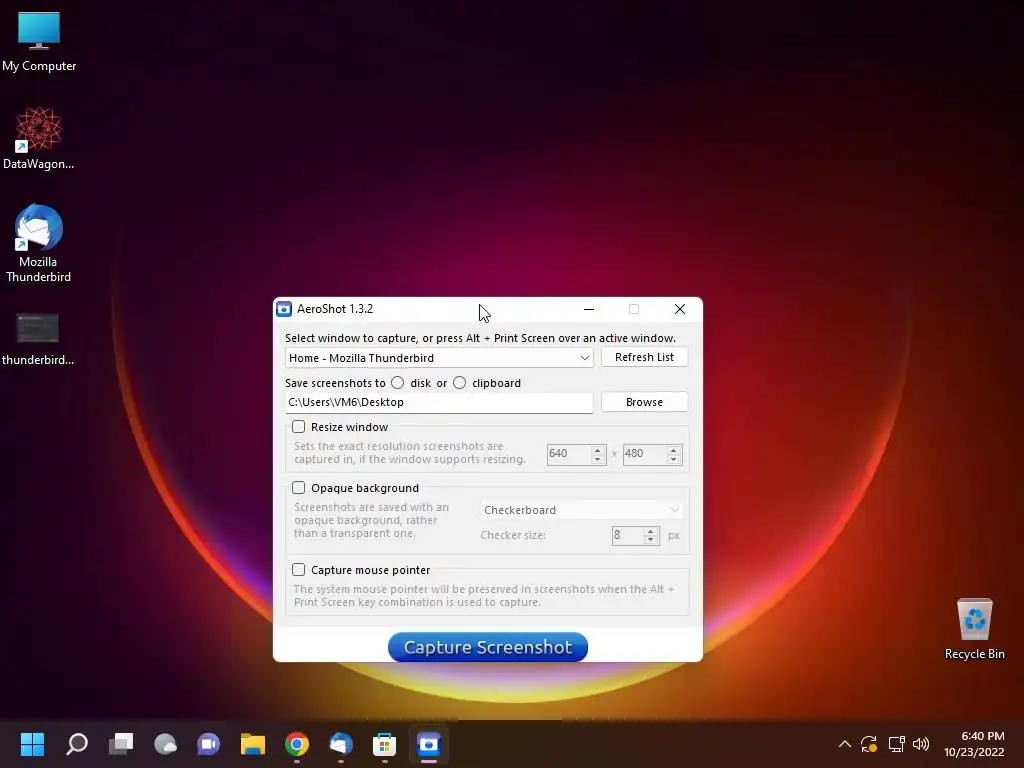Open Task View from the taskbar
The width and height of the screenshot is (1024, 768).
pyautogui.click(x=121, y=744)
